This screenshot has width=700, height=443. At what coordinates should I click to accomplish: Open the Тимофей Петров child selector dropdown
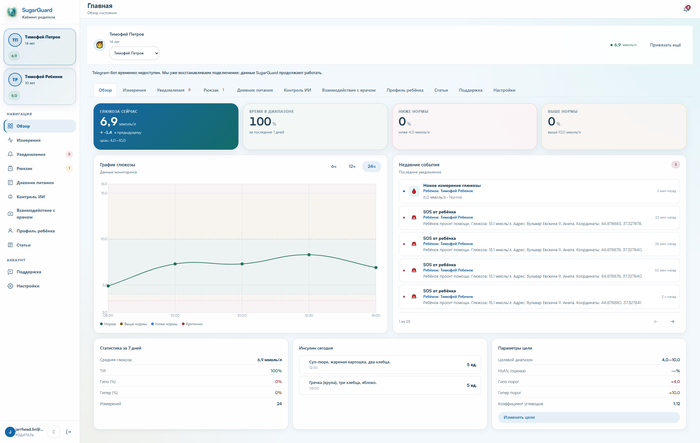[134, 53]
